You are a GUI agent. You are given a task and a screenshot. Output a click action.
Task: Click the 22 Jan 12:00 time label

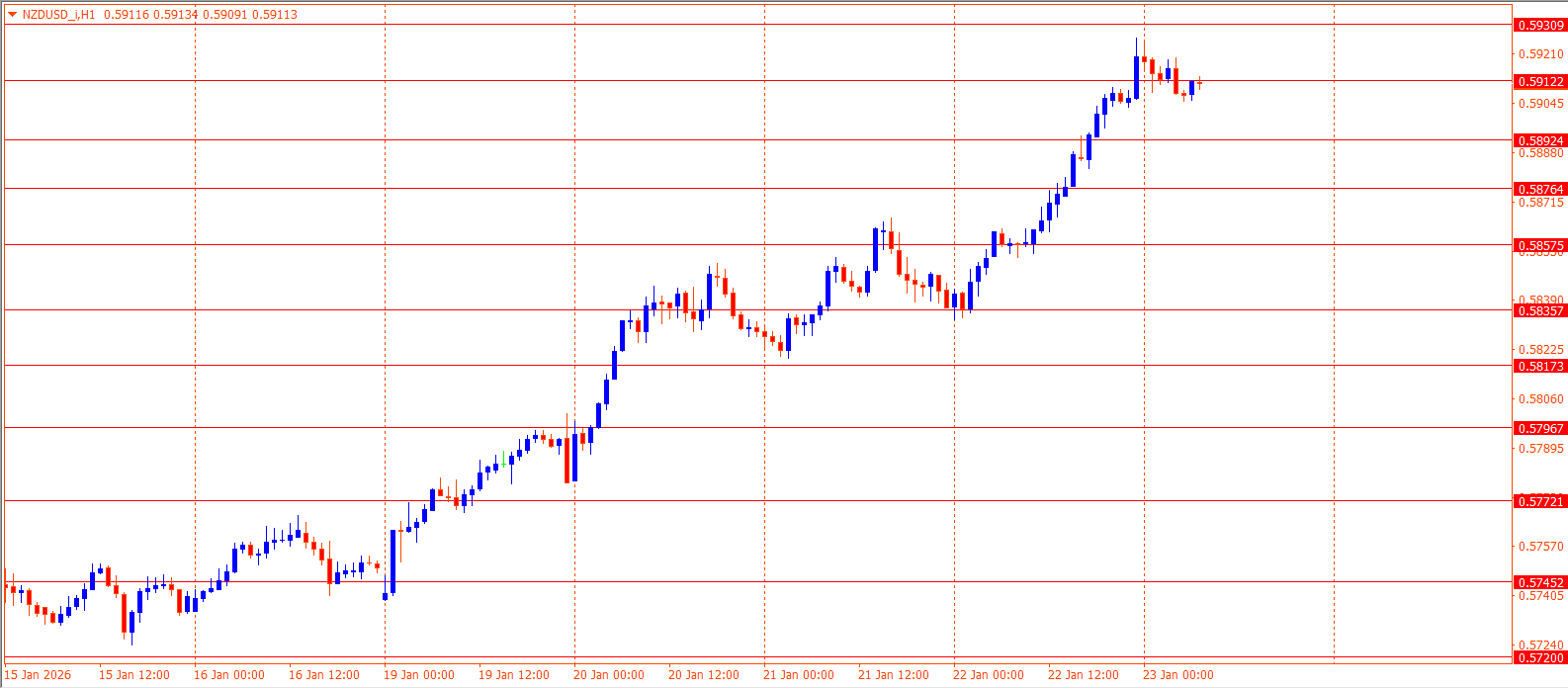[1084, 675]
